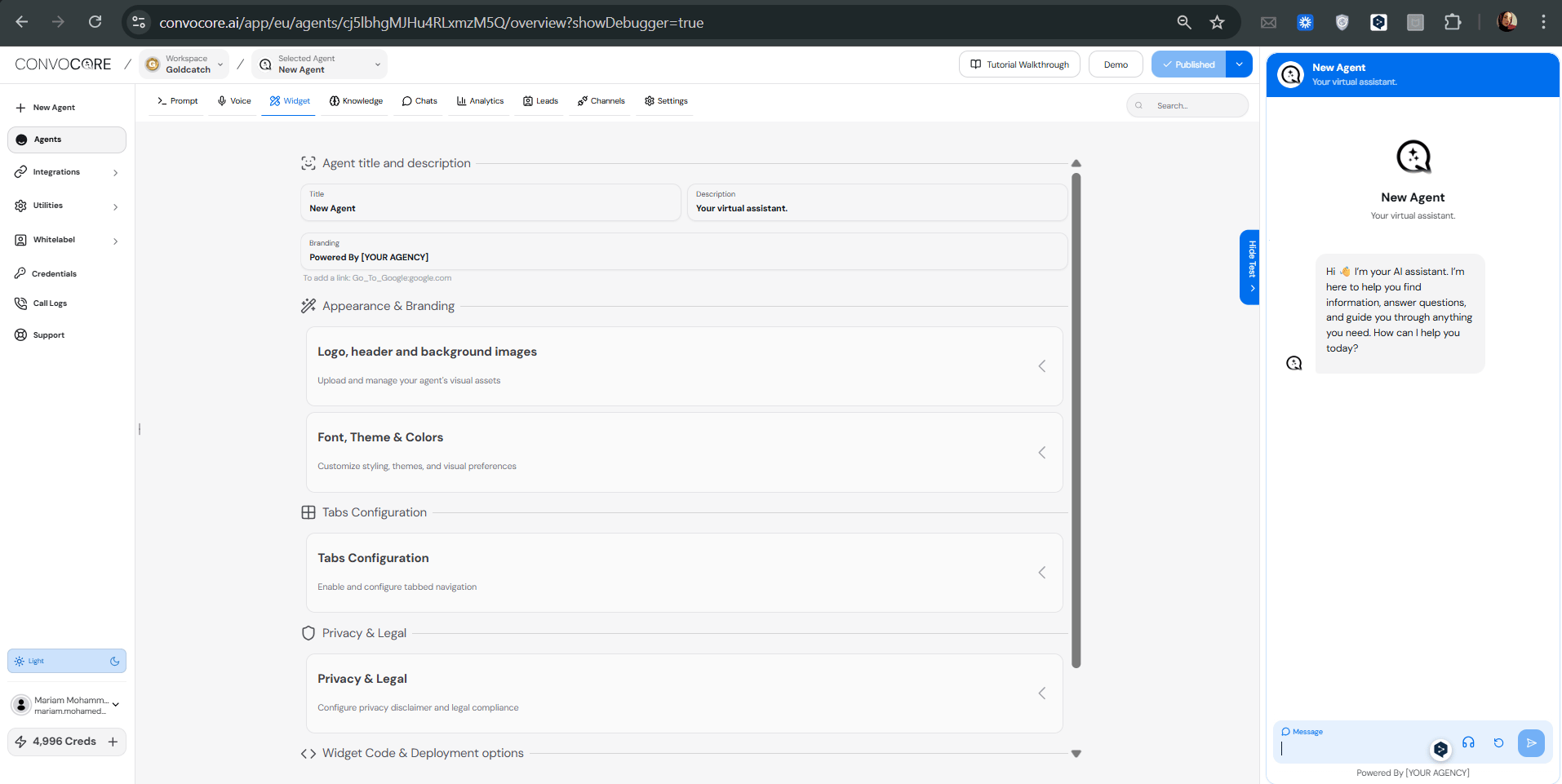
Task: Switch to dark mode moon icon
Action: point(114,661)
